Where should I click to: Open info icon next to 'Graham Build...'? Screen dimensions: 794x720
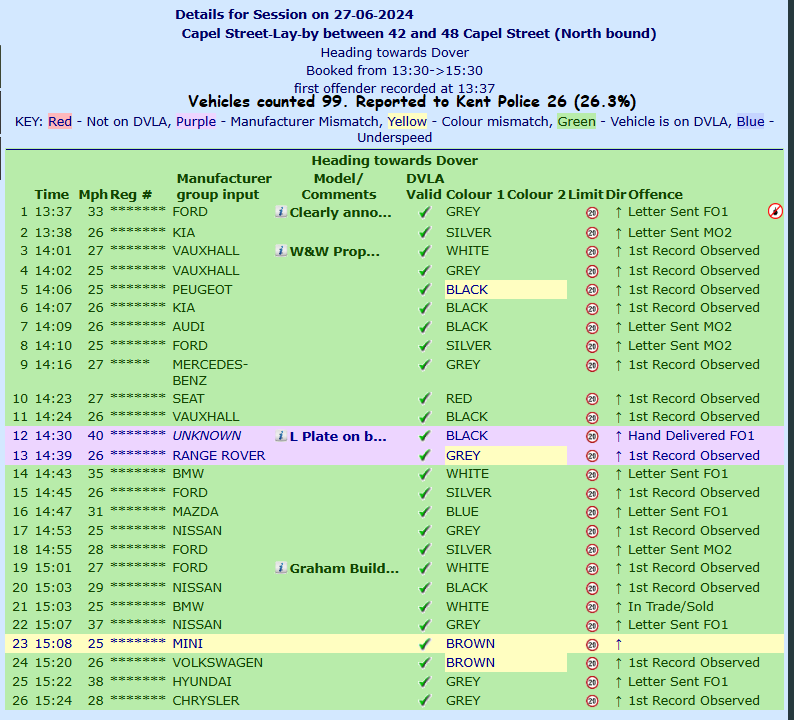(281, 568)
